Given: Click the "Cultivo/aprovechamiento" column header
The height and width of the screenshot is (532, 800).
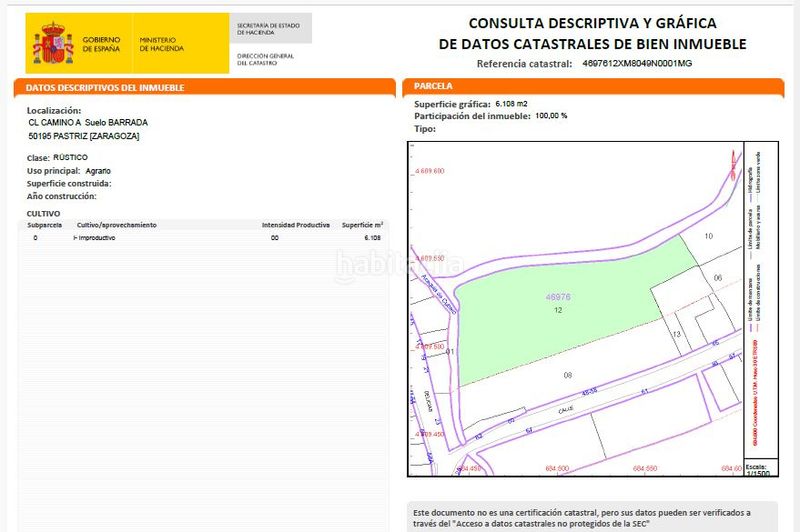Looking at the screenshot, I should [117, 225].
